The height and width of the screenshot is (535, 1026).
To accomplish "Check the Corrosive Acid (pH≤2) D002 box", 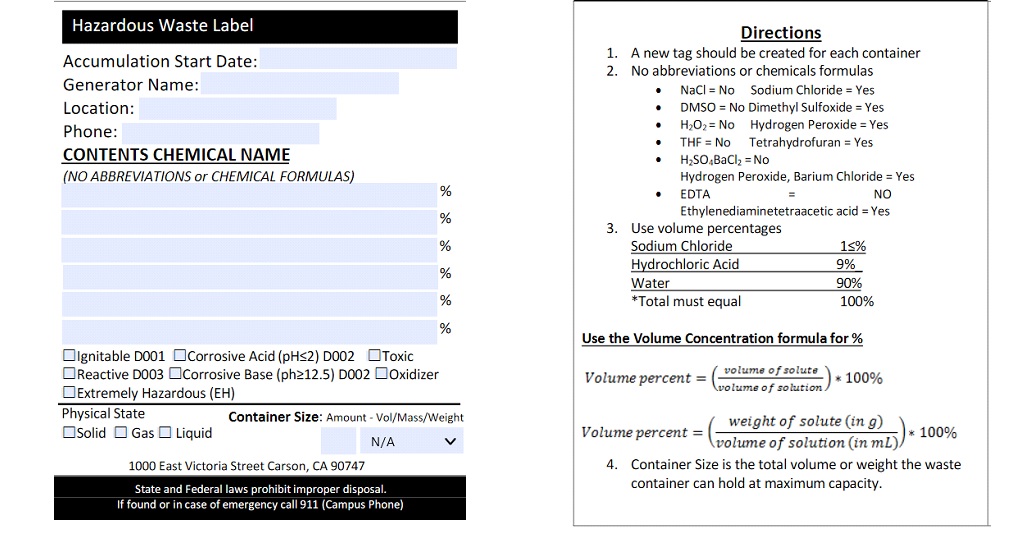I will point(179,355).
